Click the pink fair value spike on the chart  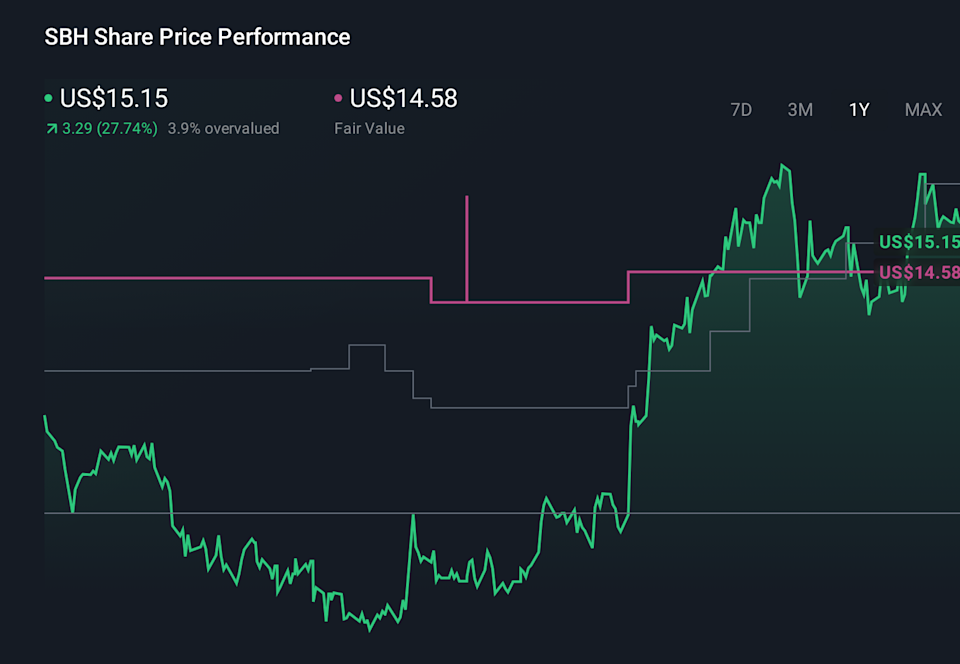pos(467,240)
